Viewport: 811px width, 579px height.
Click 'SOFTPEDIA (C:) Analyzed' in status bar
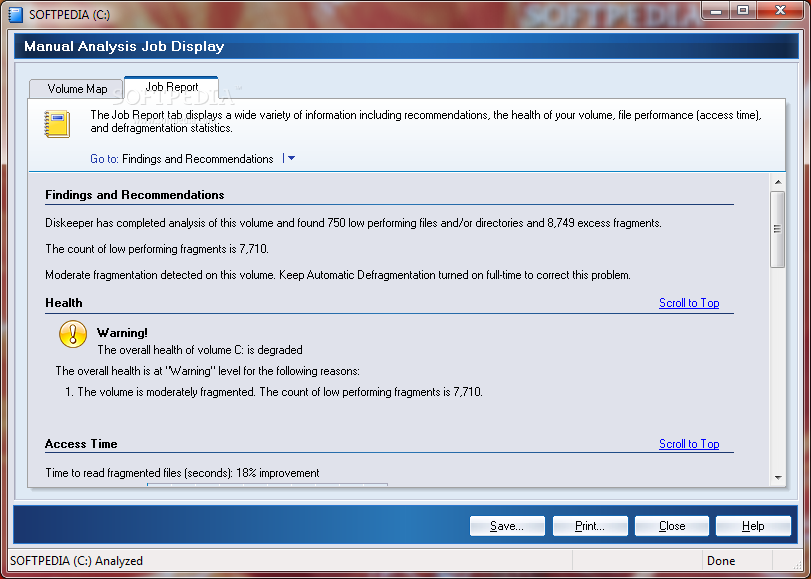(76, 561)
